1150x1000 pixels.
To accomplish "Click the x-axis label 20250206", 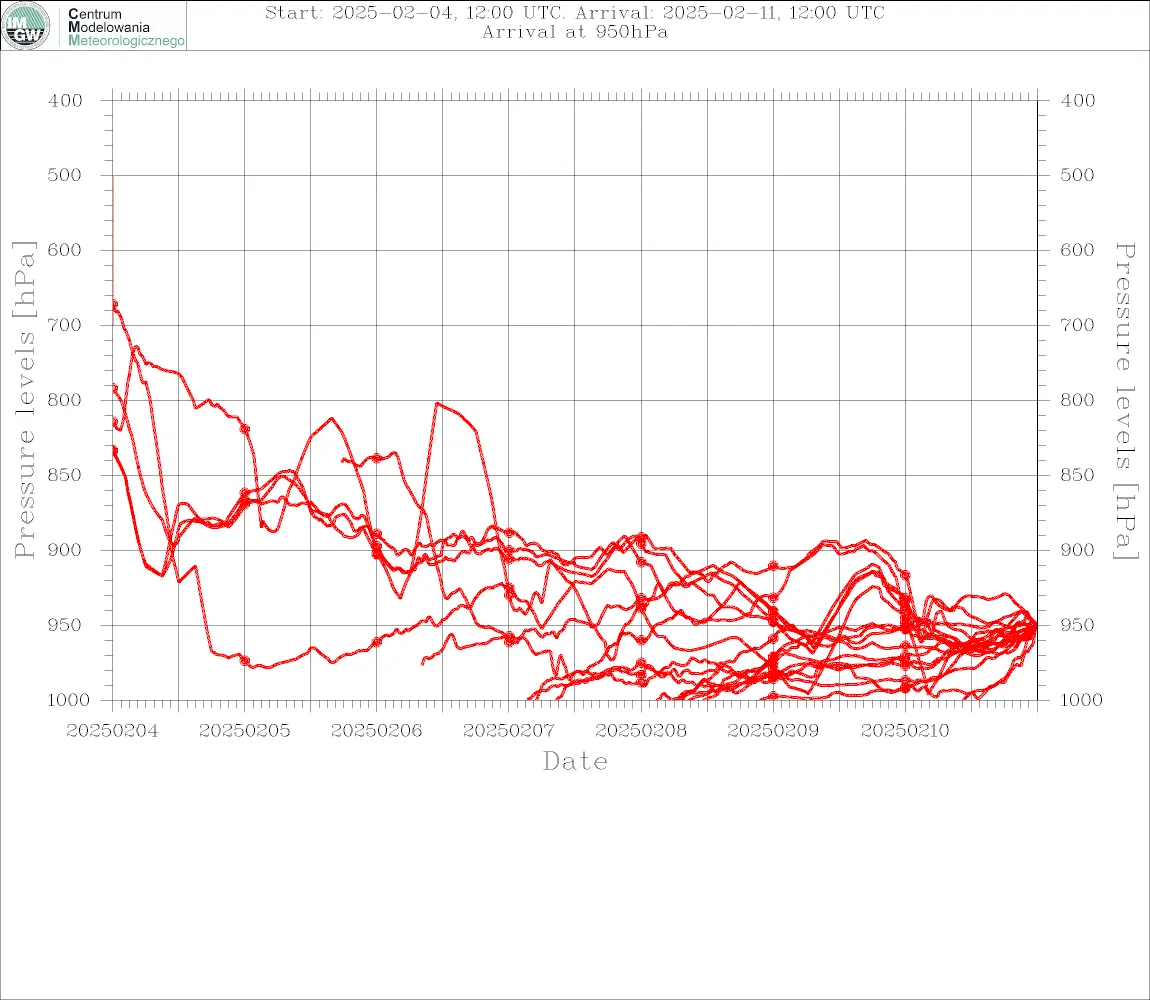I will coord(376,731).
